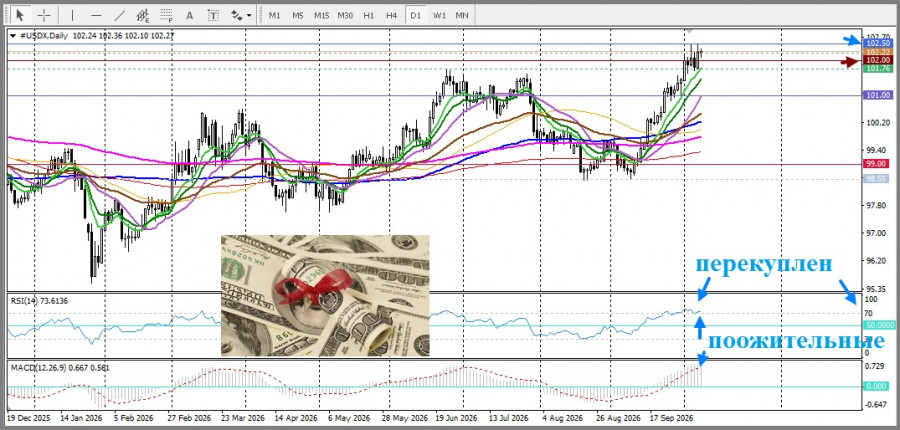The width and height of the screenshot is (900, 430).
Task: Click the RSI 50.0000 level tag
Action: 878,325
